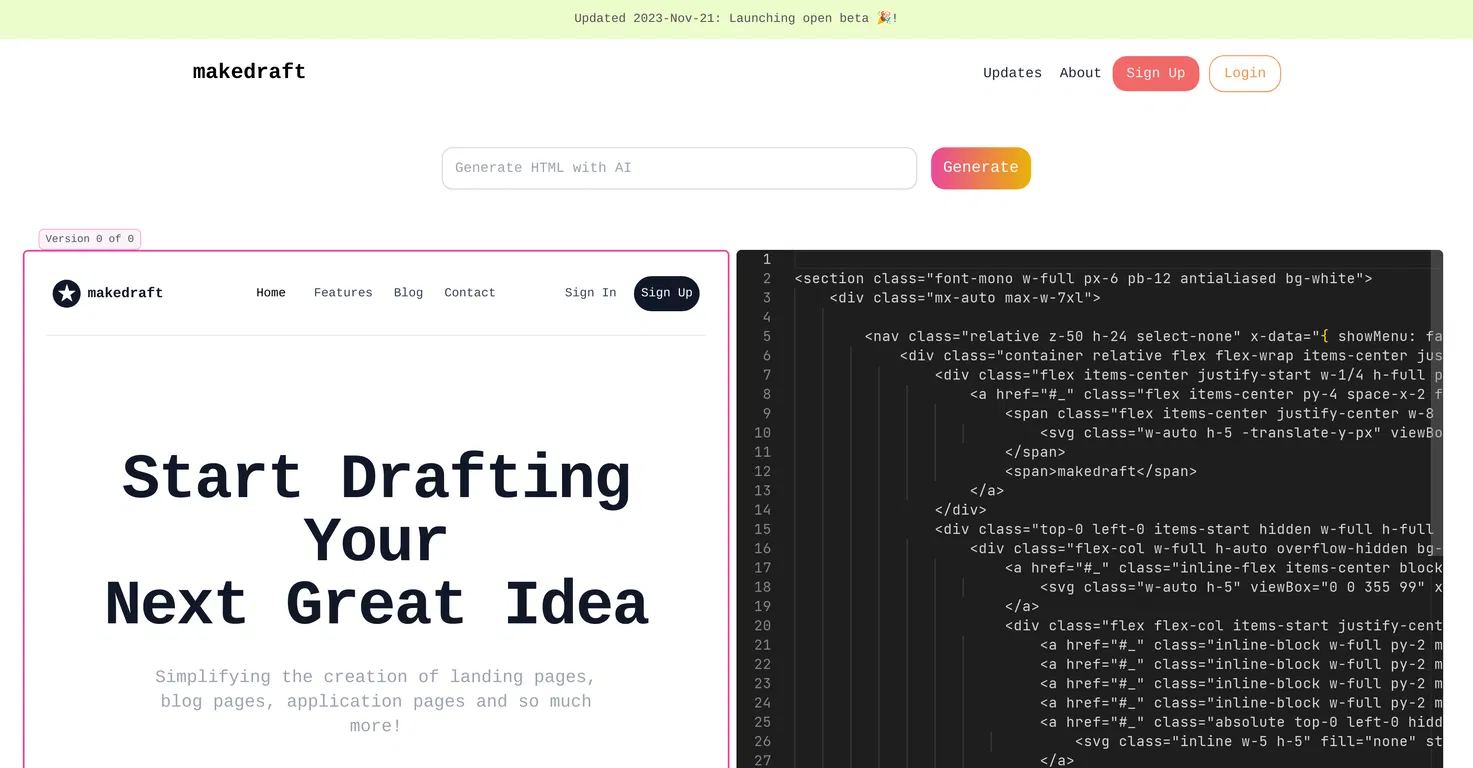
Task: Click the closing /span tag on line 11
Action: click(x=1035, y=452)
